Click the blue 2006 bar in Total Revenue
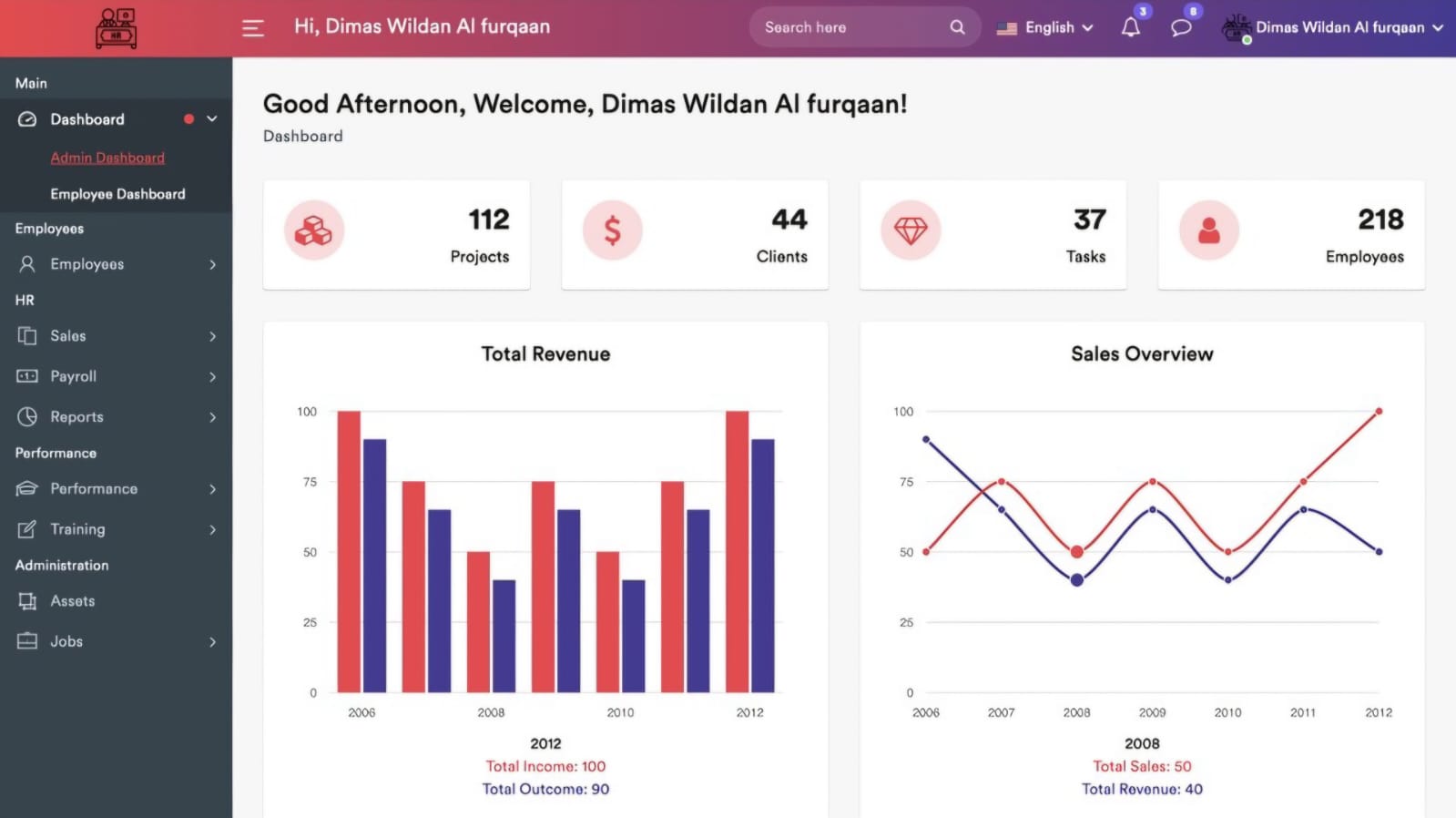Image resolution: width=1456 pixels, height=818 pixels. 374,566
